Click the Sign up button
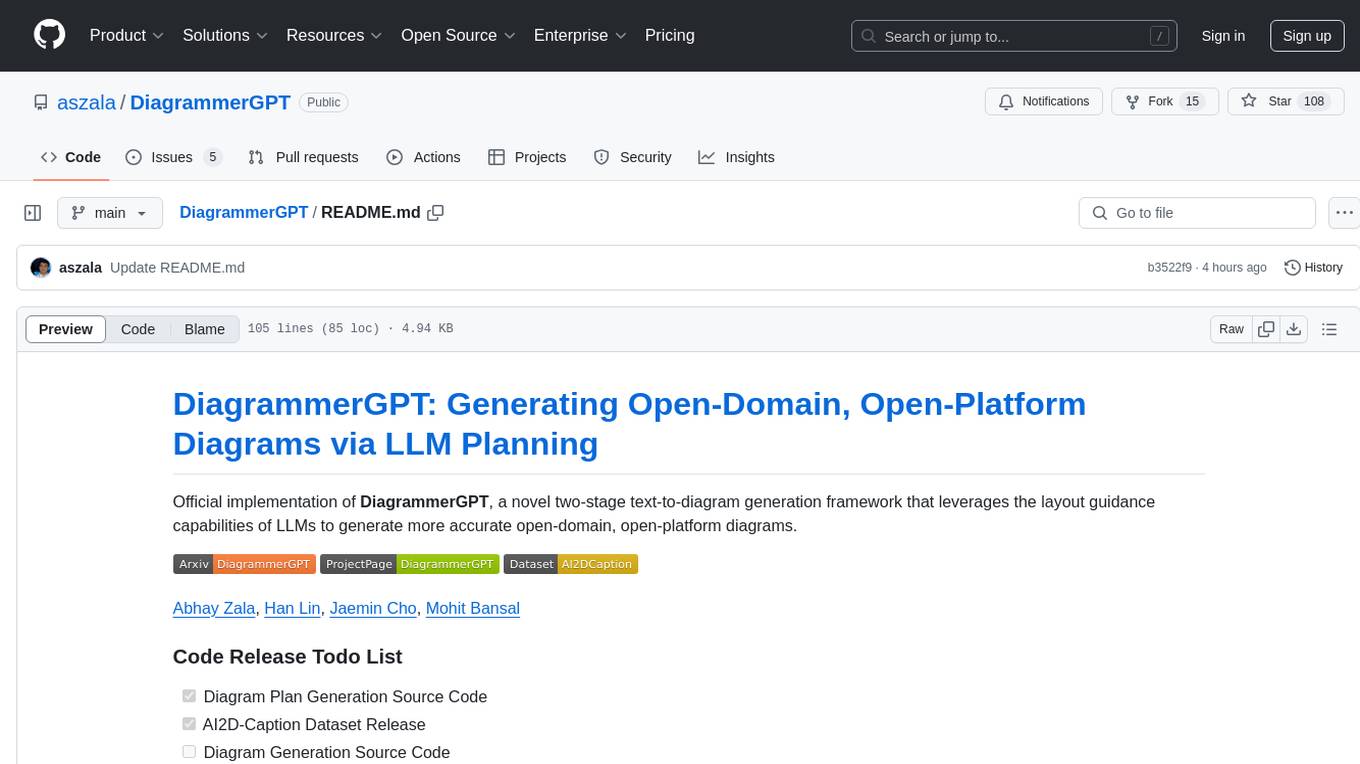This screenshot has height=764, width=1360. 1307,36
